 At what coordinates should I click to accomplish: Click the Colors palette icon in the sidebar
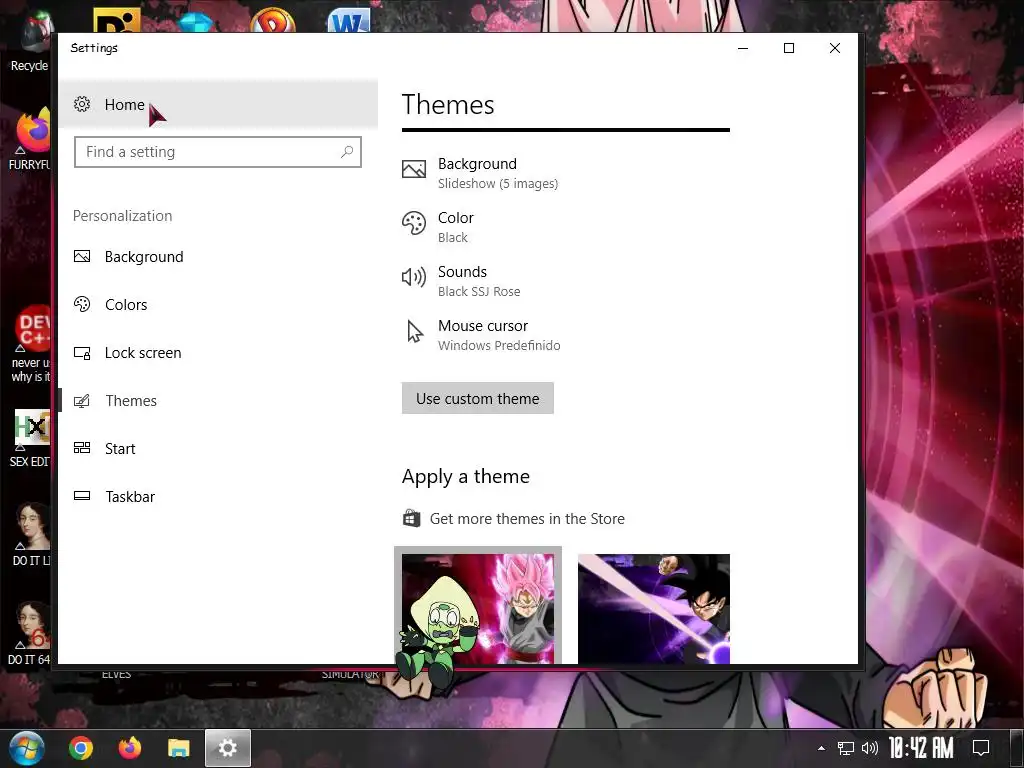pyautogui.click(x=82, y=304)
